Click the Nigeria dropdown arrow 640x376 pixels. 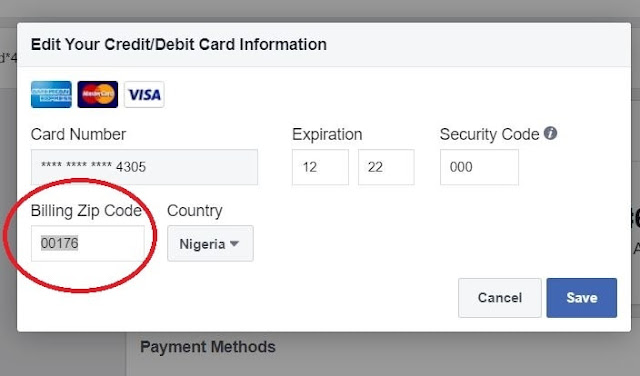coord(234,244)
